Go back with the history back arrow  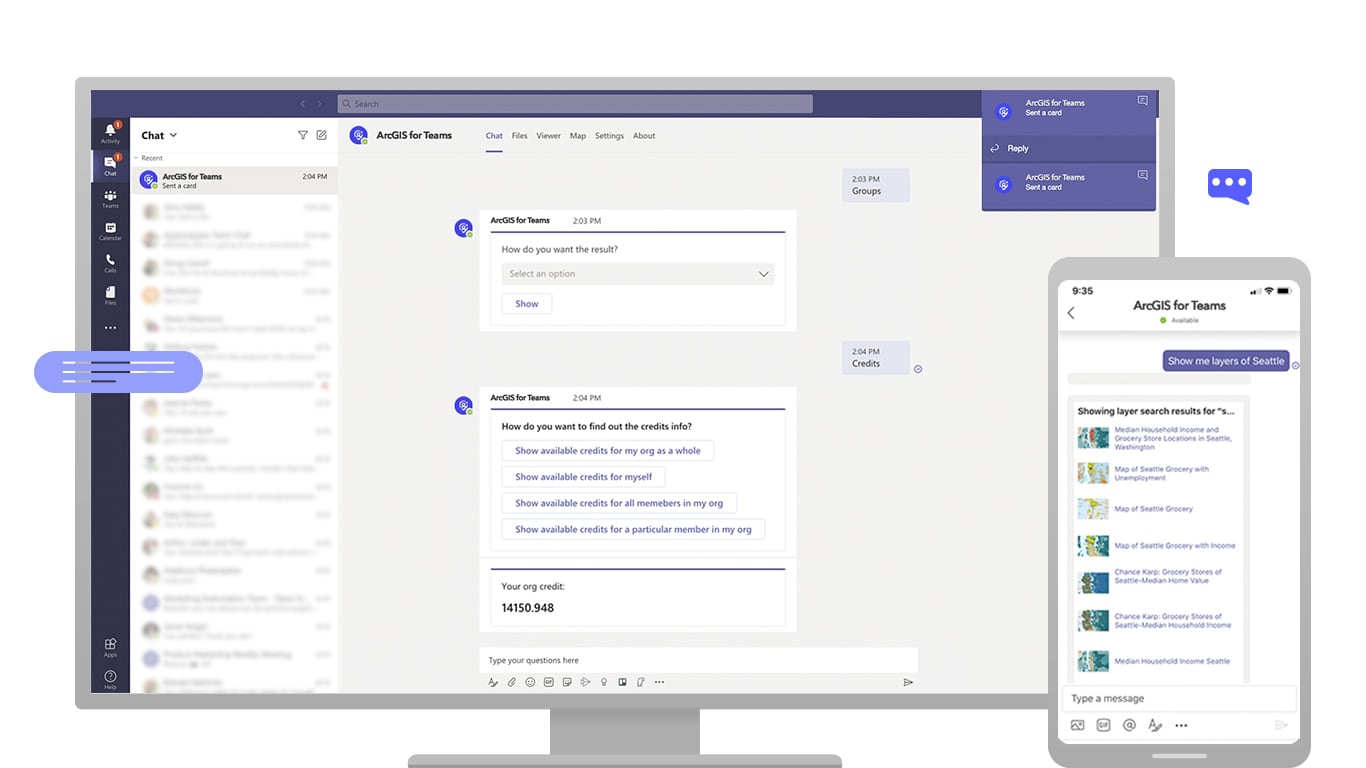pyautogui.click(x=303, y=104)
